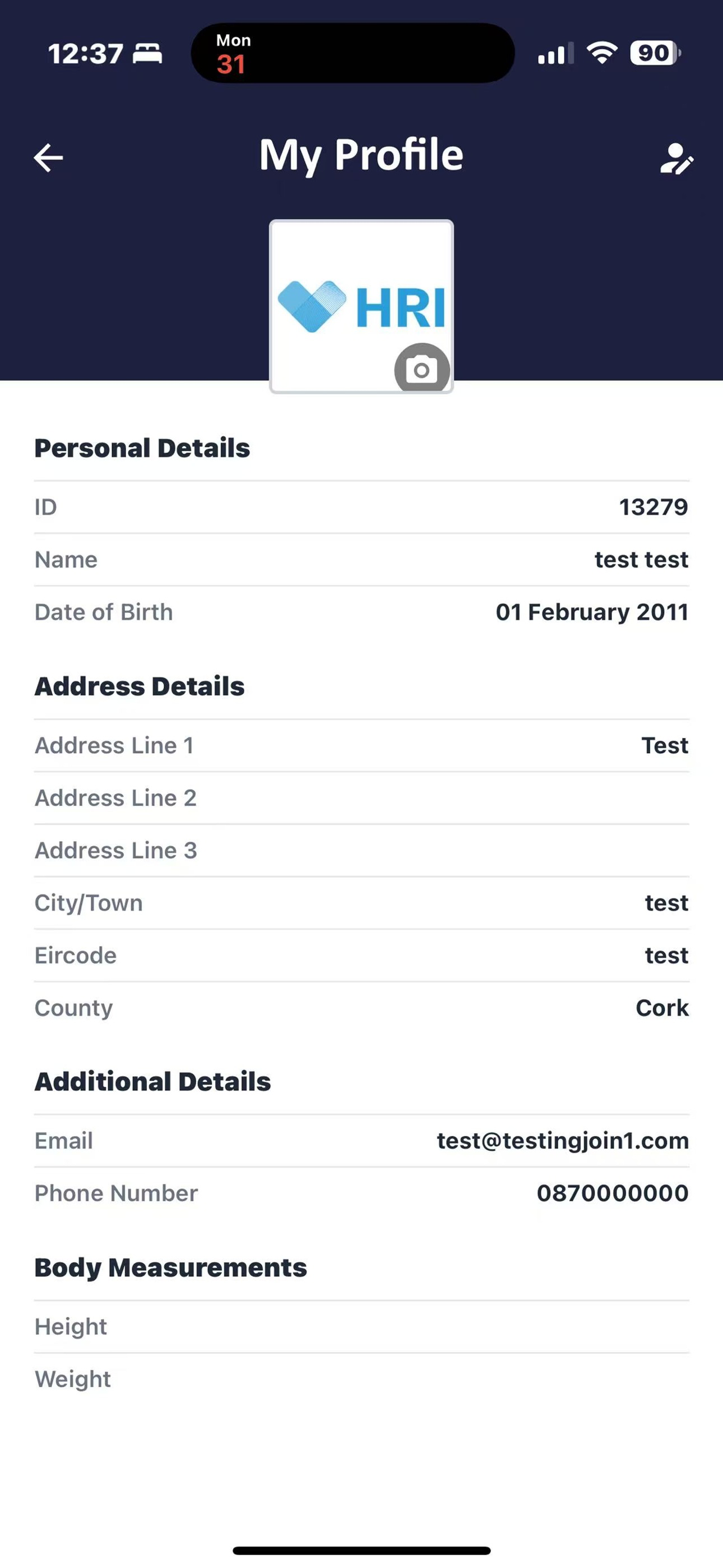This screenshot has width=723, height=1568.
Task: Tap the Mon 31 Dynamic Island
Action: 353,53
